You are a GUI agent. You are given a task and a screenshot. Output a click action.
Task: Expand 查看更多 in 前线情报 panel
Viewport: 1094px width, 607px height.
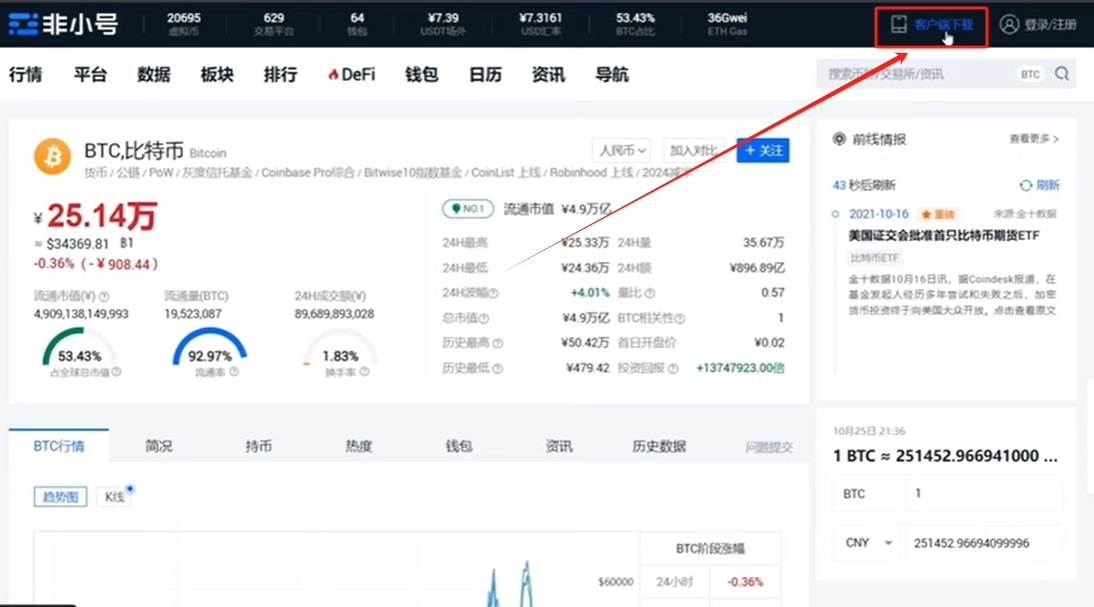tap(1034, 139)
